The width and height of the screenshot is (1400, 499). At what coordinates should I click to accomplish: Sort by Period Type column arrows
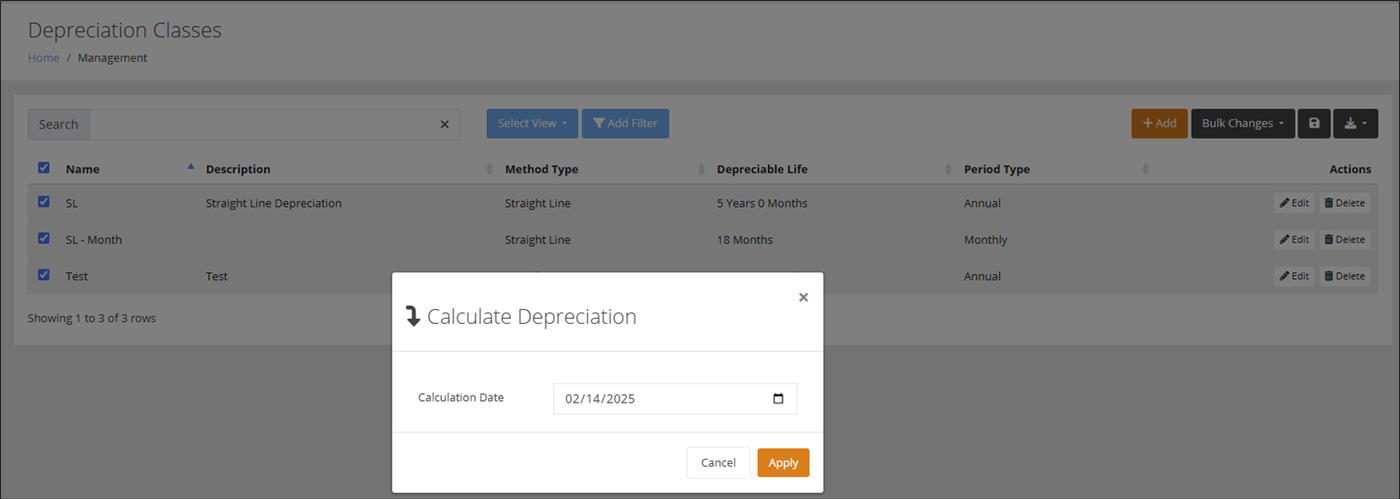(x=1146, y=169)
